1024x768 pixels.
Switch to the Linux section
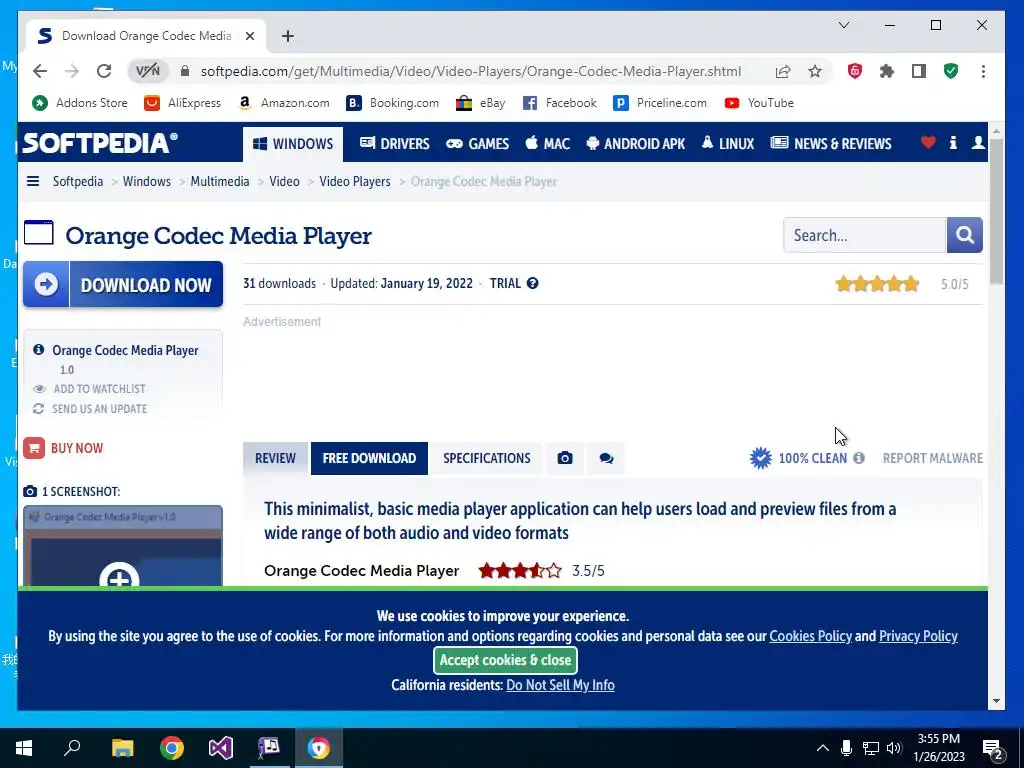pyautogui.click(x=728, y=144)
